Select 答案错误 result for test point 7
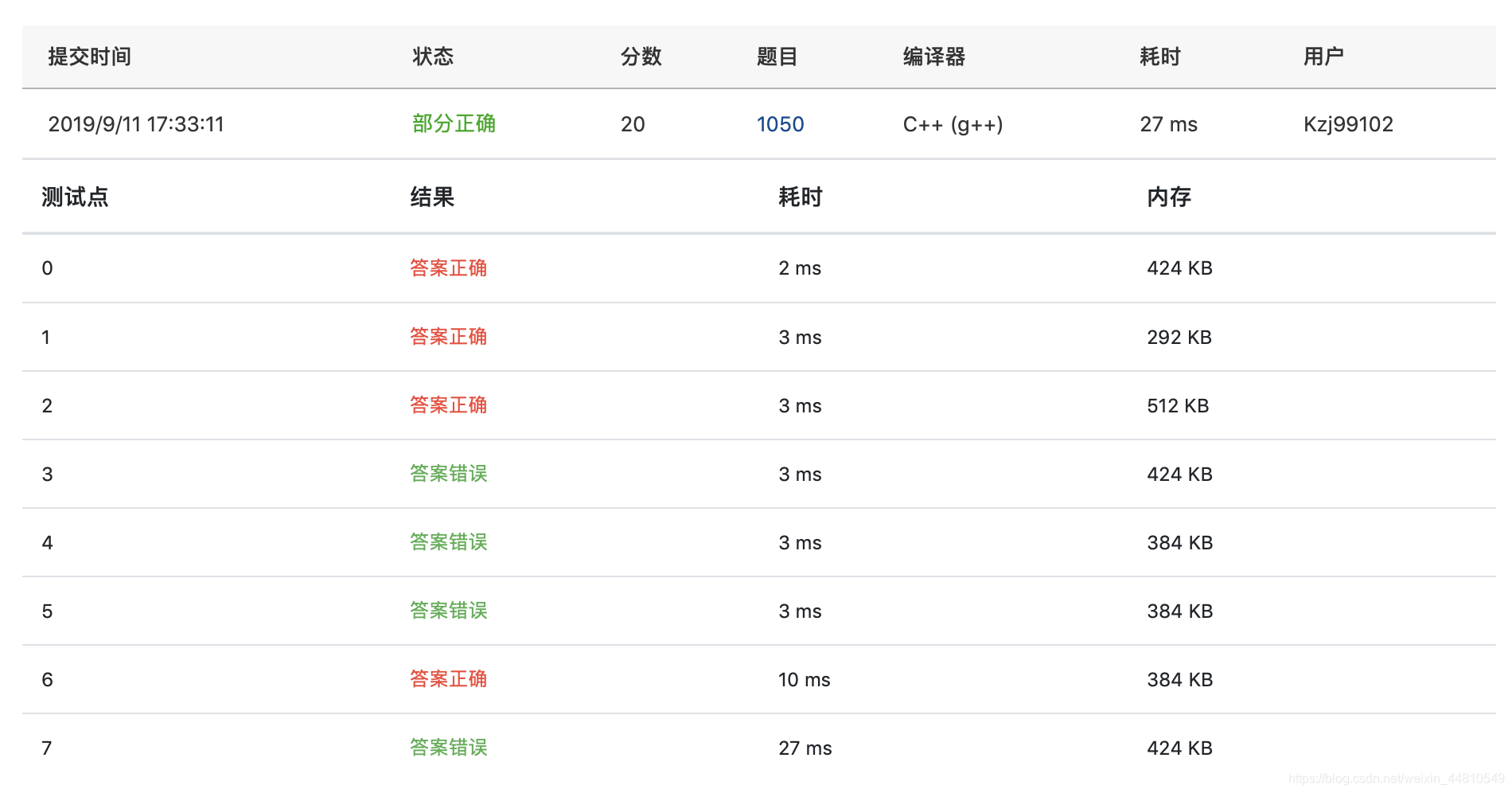This screenshot has width=1512, height=793. point(448,748)
